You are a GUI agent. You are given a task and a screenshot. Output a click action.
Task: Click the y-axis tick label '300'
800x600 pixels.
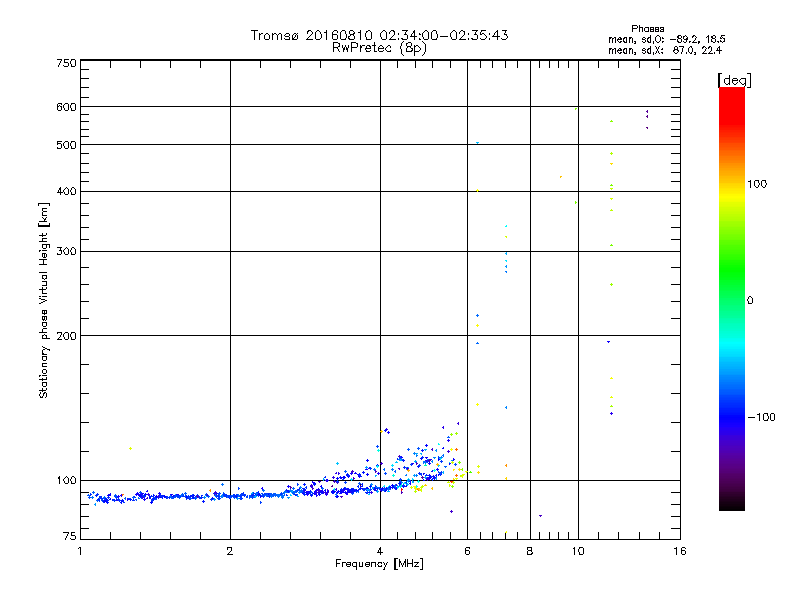(66, 252)
